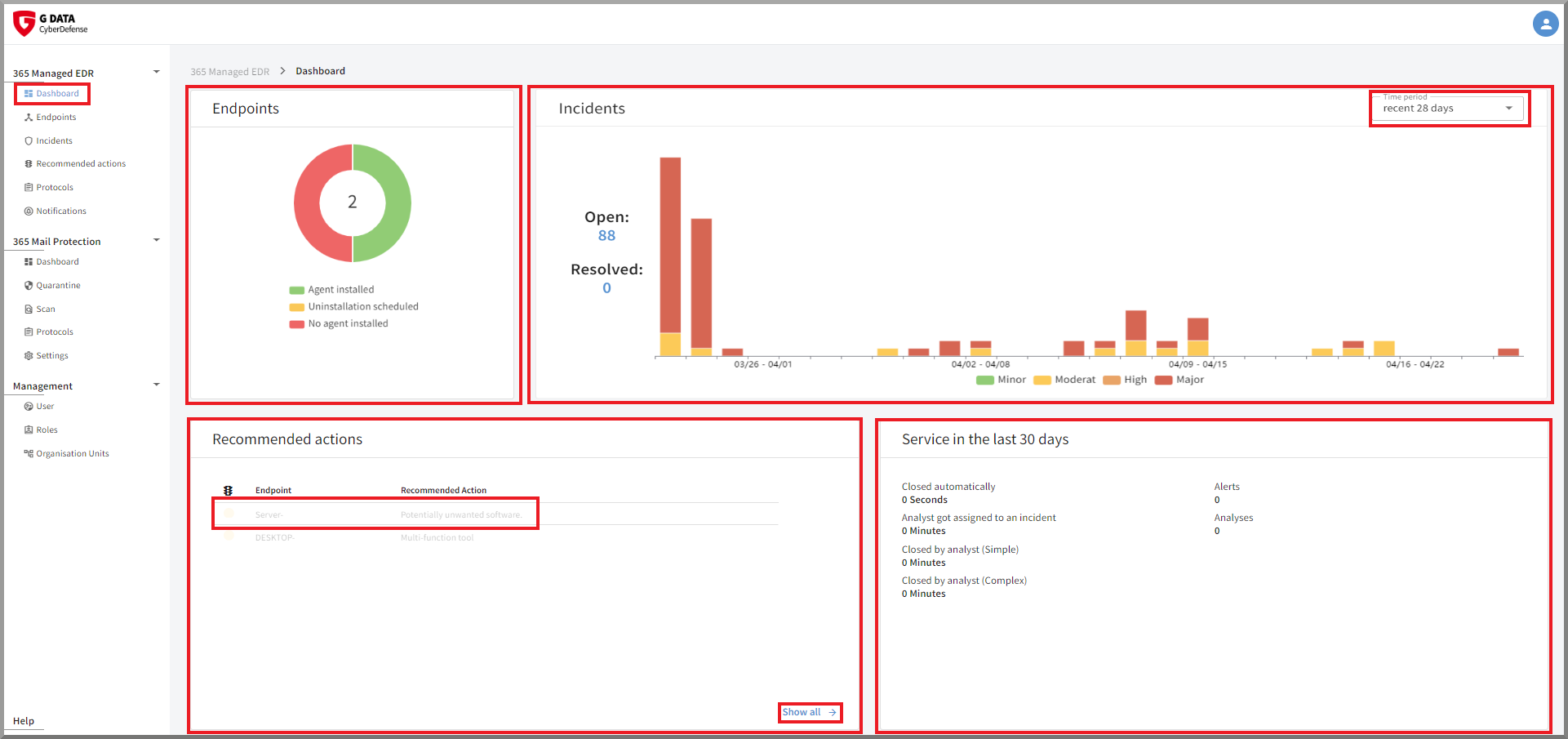Screen dimensions: 1568x739
Task: Toggle the No agent installed red legend swatch
Action: coord(297,324)
